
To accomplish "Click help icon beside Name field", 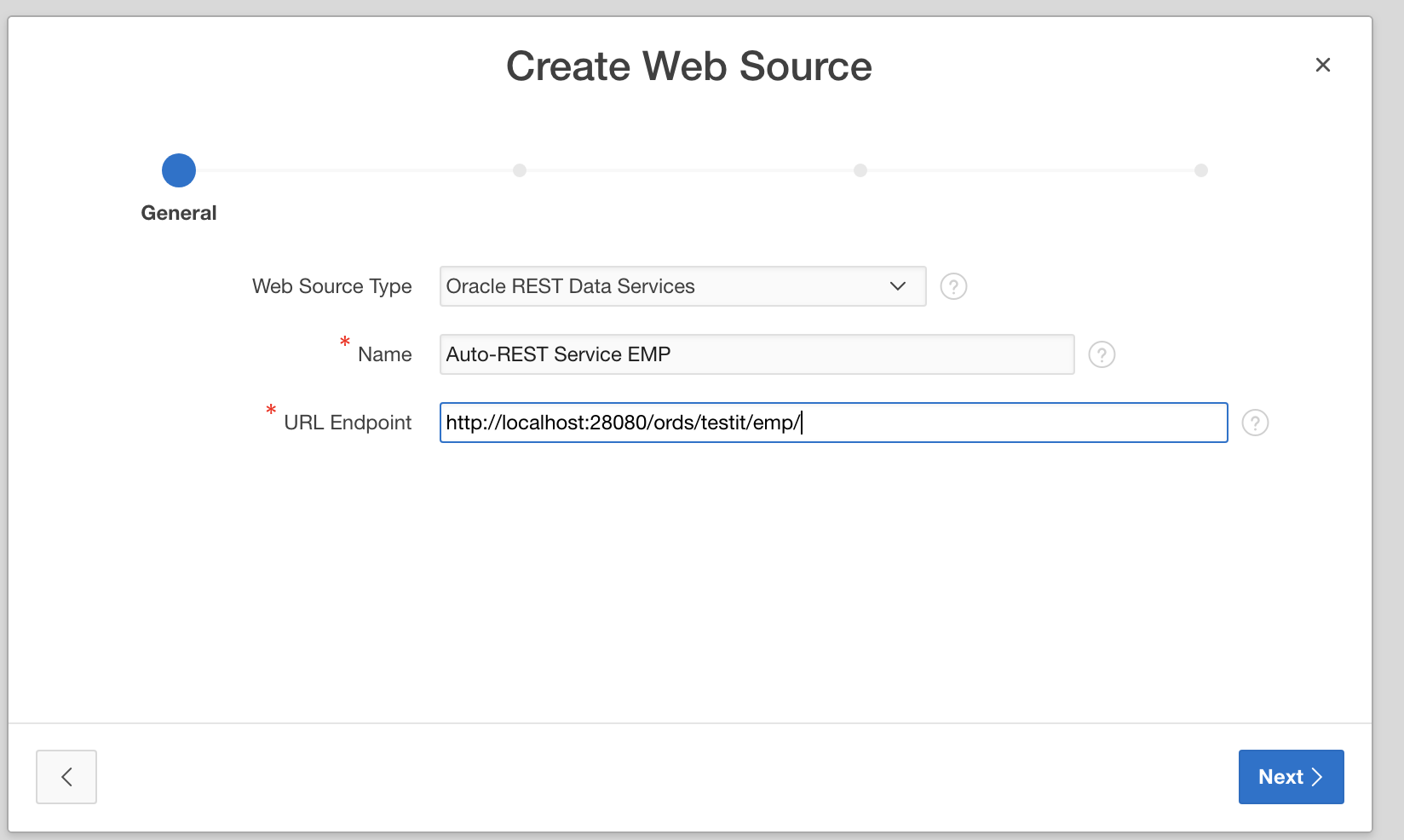I will (1102, 354).
